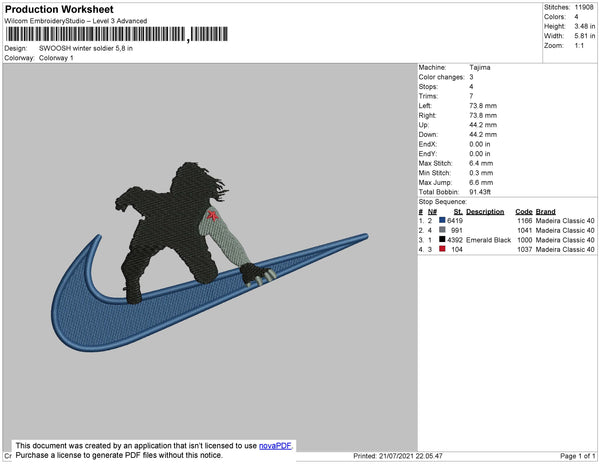The height and width of the screenshot is (464, 600).
Task: Click the 'Min Stitch:' value '0.3 mm'
Action: pos(481,173)
